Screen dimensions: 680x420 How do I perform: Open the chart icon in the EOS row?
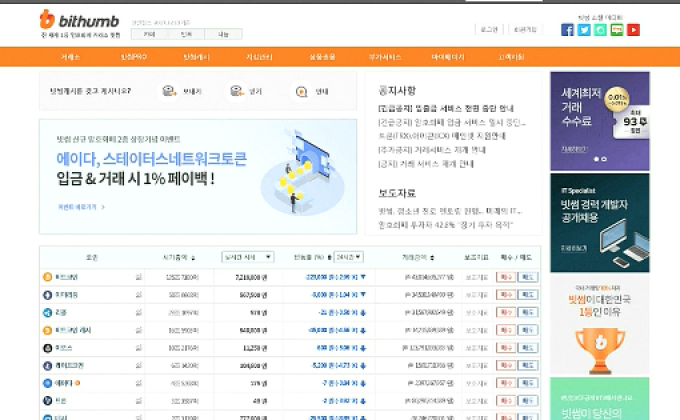pos(139,348)
